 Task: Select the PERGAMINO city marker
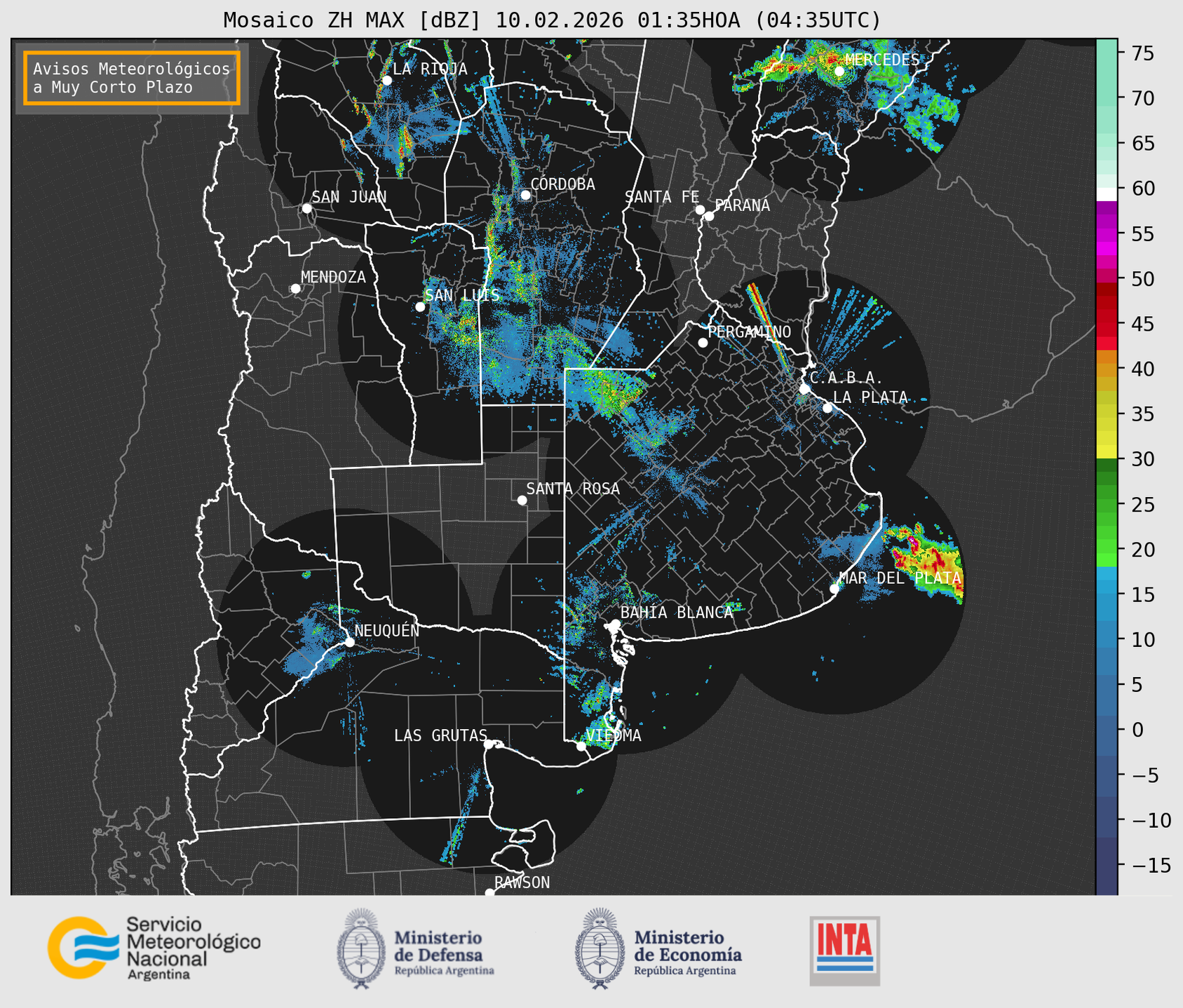coord(703,343)
